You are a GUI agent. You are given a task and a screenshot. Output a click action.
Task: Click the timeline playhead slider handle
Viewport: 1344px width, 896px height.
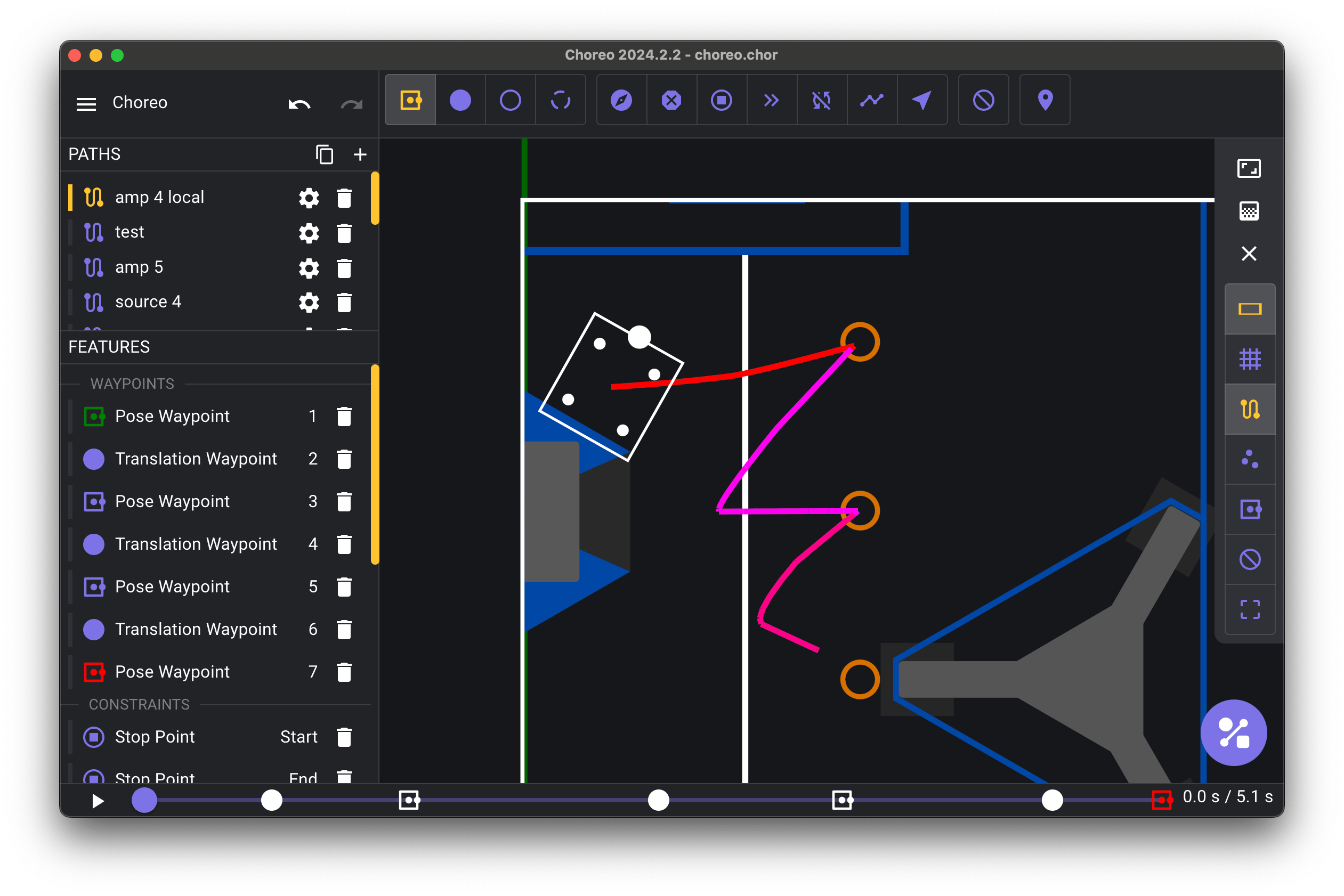tap(144, 800)
